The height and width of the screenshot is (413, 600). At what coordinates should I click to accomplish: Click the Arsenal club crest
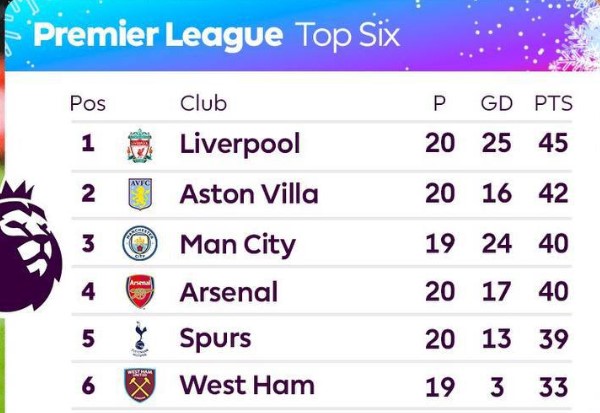139,292
